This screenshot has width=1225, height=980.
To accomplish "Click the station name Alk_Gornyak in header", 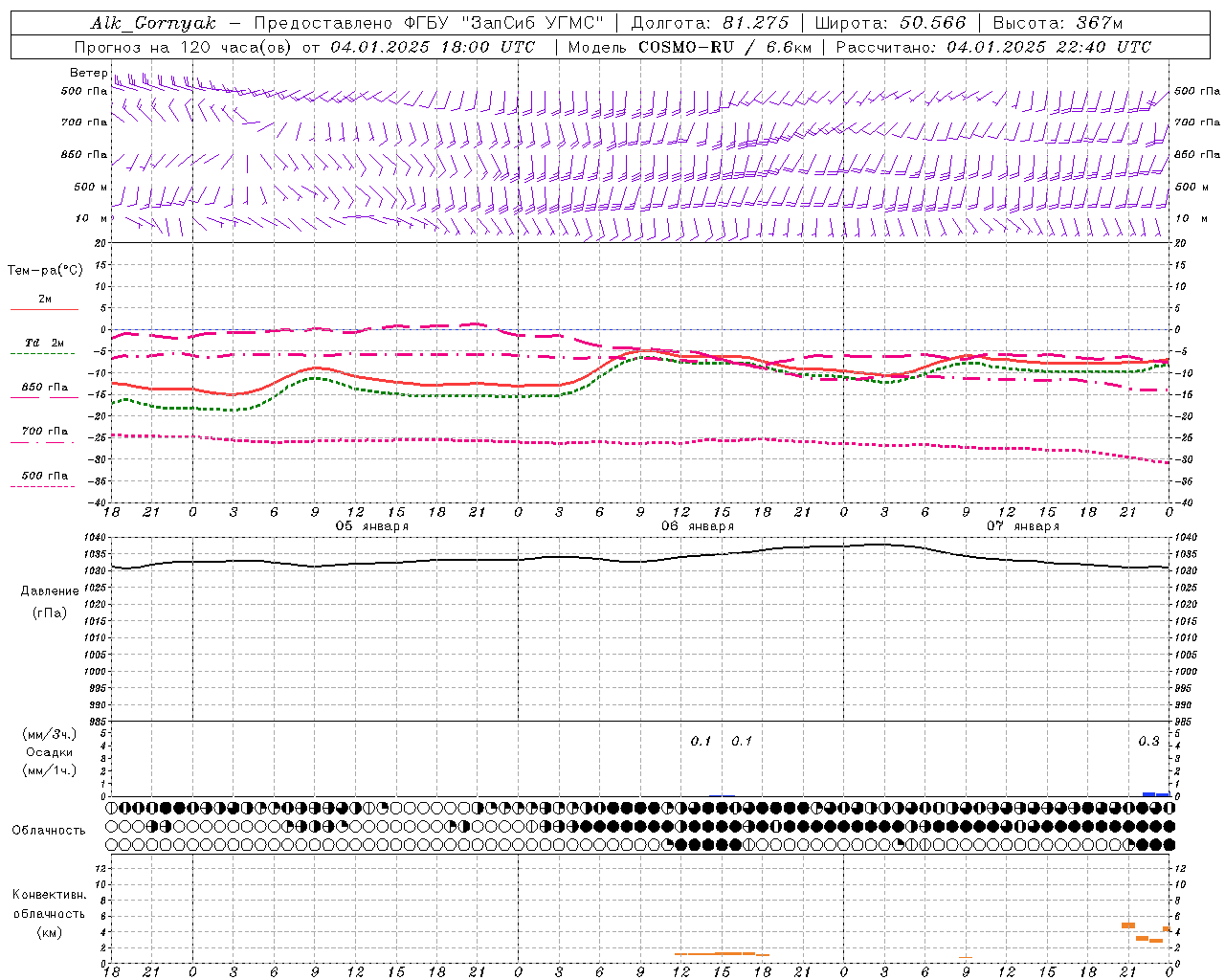I will (x=153, y=23).
